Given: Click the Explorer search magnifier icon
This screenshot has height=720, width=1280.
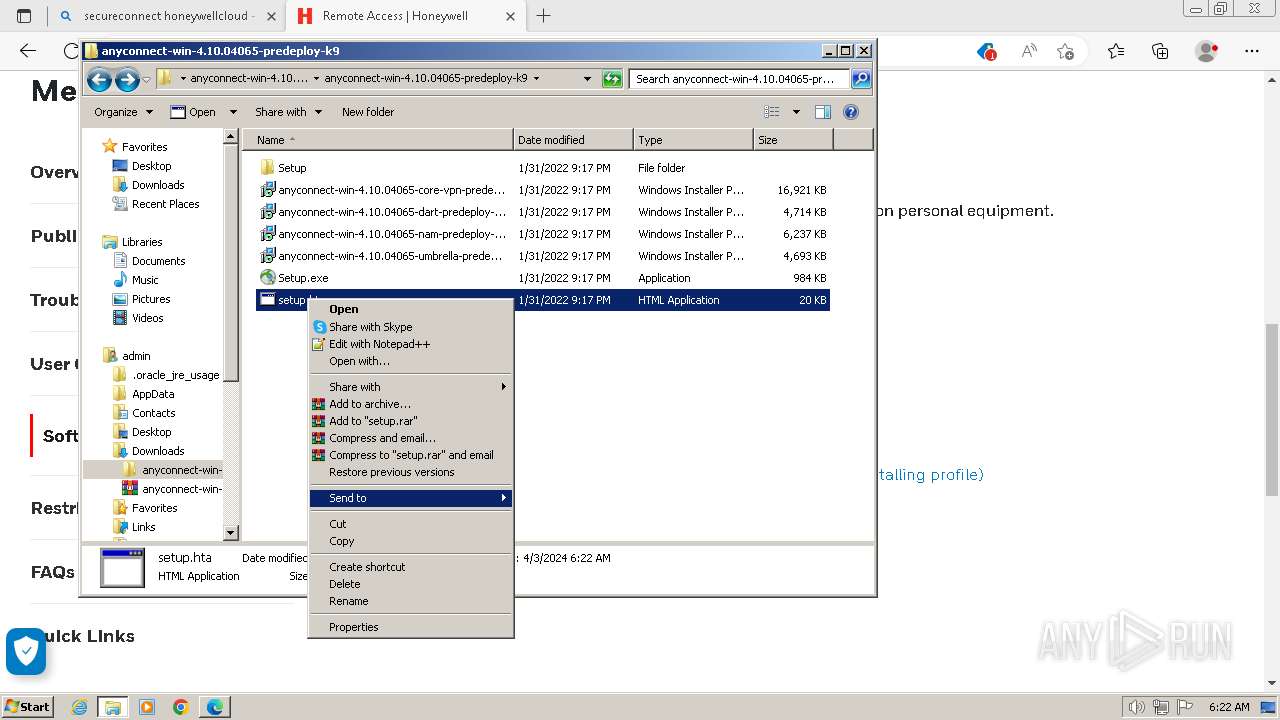Looking at the screenshot, I should tap(860, 79).
